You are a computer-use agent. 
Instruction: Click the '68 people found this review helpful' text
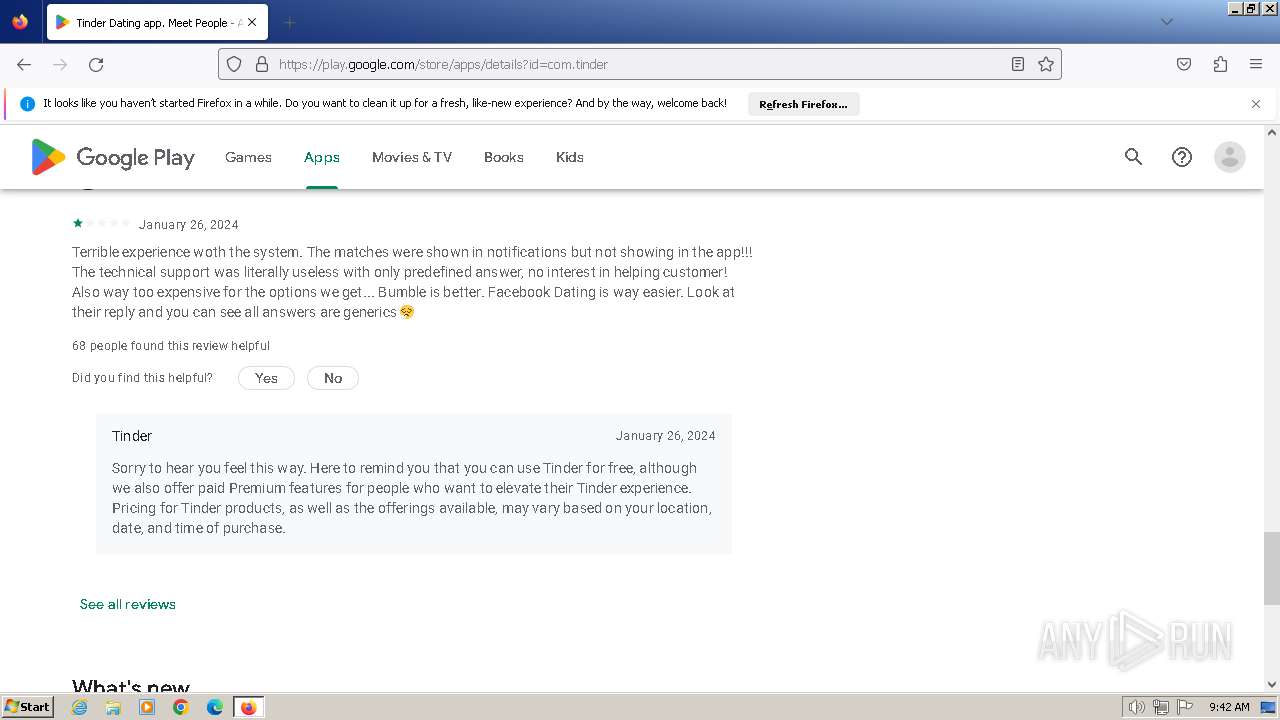pyautogui.click(x=171, y=346)
